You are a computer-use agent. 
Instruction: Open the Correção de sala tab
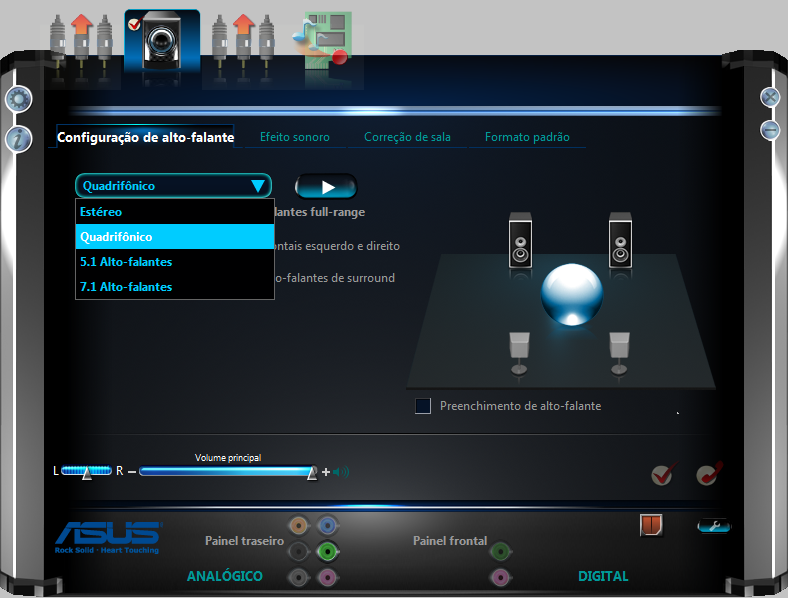pos(406,137)
